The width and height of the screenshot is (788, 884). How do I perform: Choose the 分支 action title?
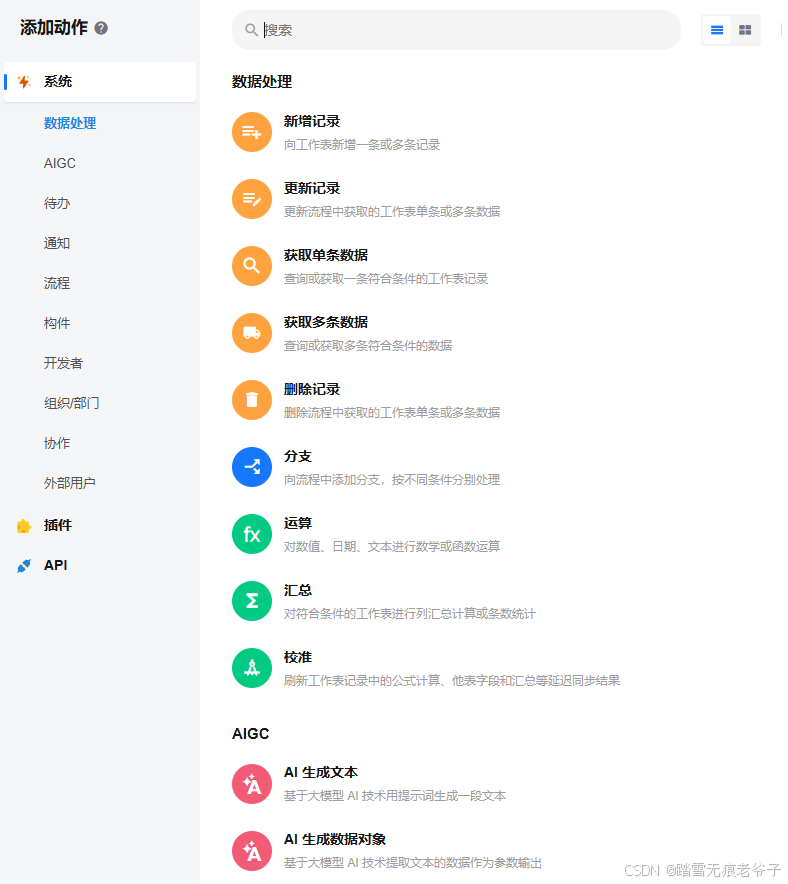coord(298,456)
